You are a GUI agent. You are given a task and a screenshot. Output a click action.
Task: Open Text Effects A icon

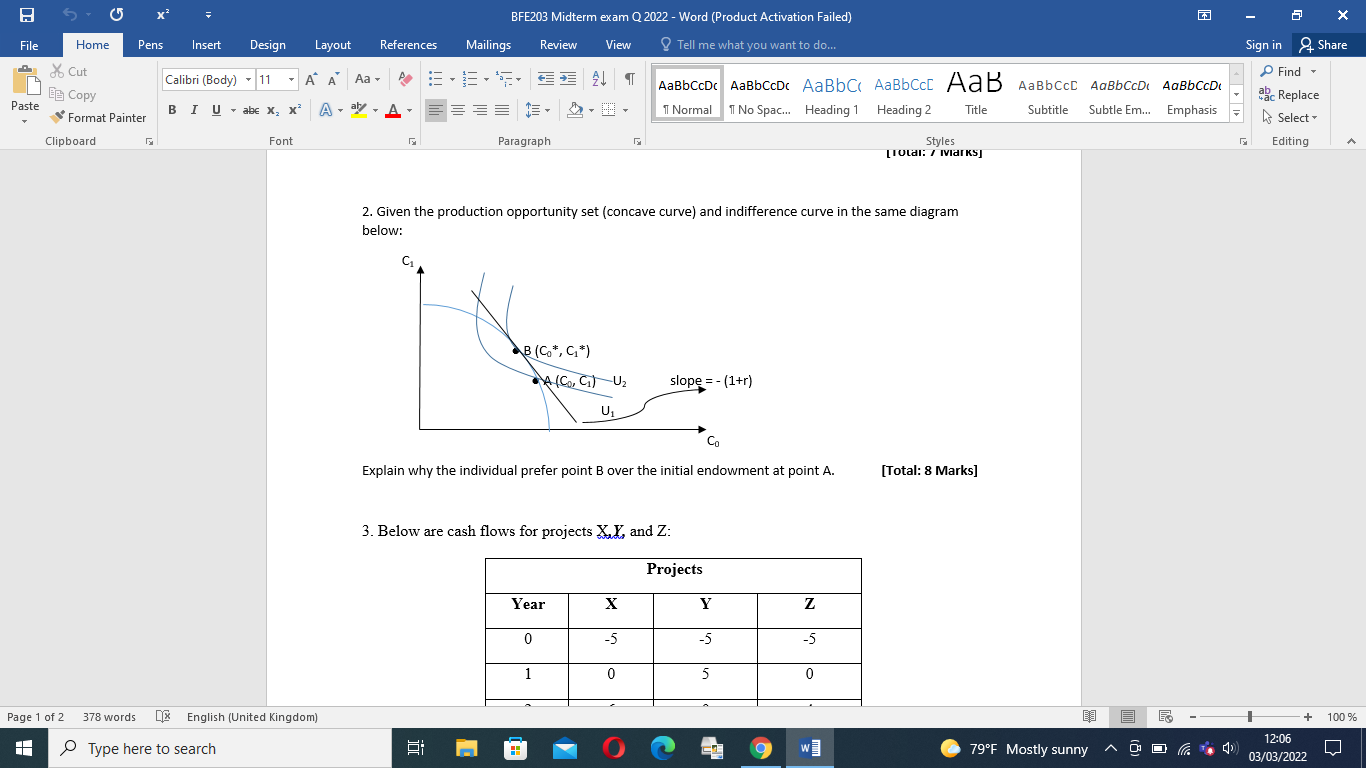(x=324, y=110)
